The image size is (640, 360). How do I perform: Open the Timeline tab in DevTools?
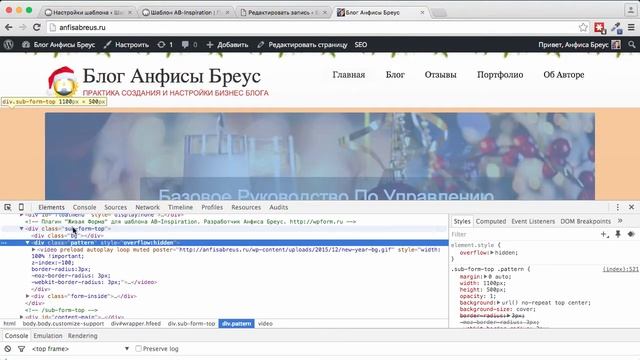[x=180, y=207]
